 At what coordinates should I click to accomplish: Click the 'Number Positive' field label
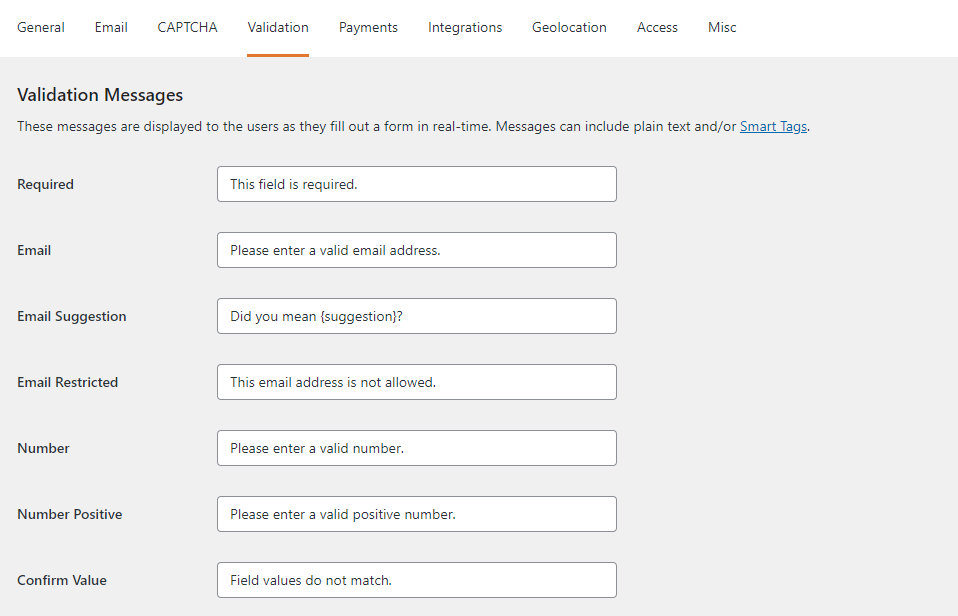tap(70, 514)
